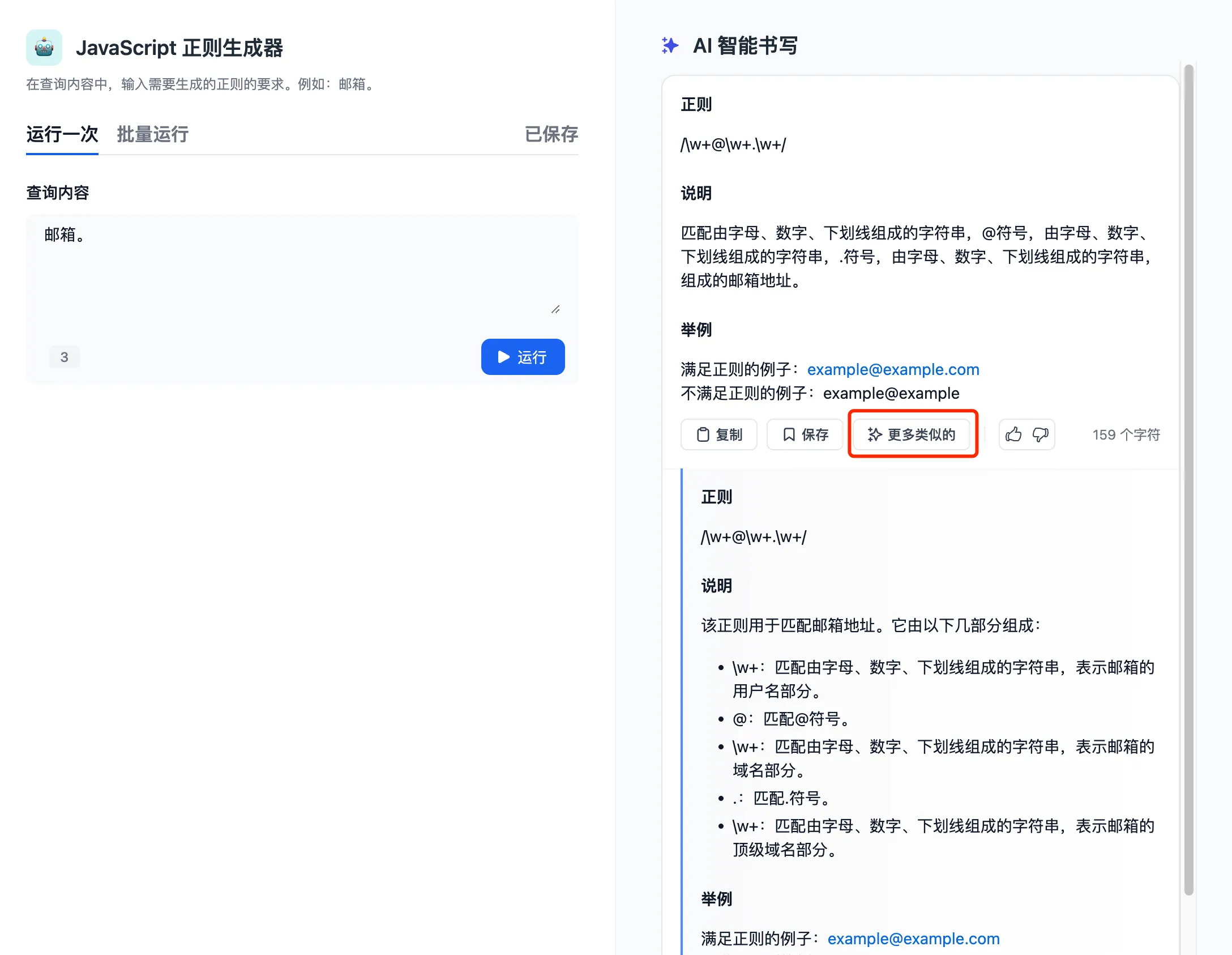Click 更多类似的 to generate similar

912,434
